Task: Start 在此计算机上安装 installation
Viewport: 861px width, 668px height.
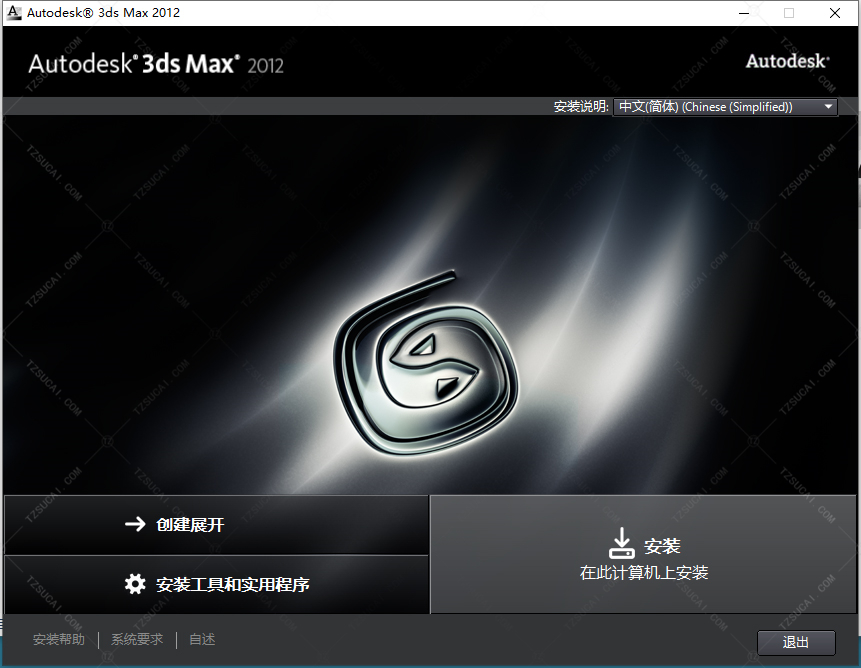Action: pyautogui.click(x=643, y=554)
